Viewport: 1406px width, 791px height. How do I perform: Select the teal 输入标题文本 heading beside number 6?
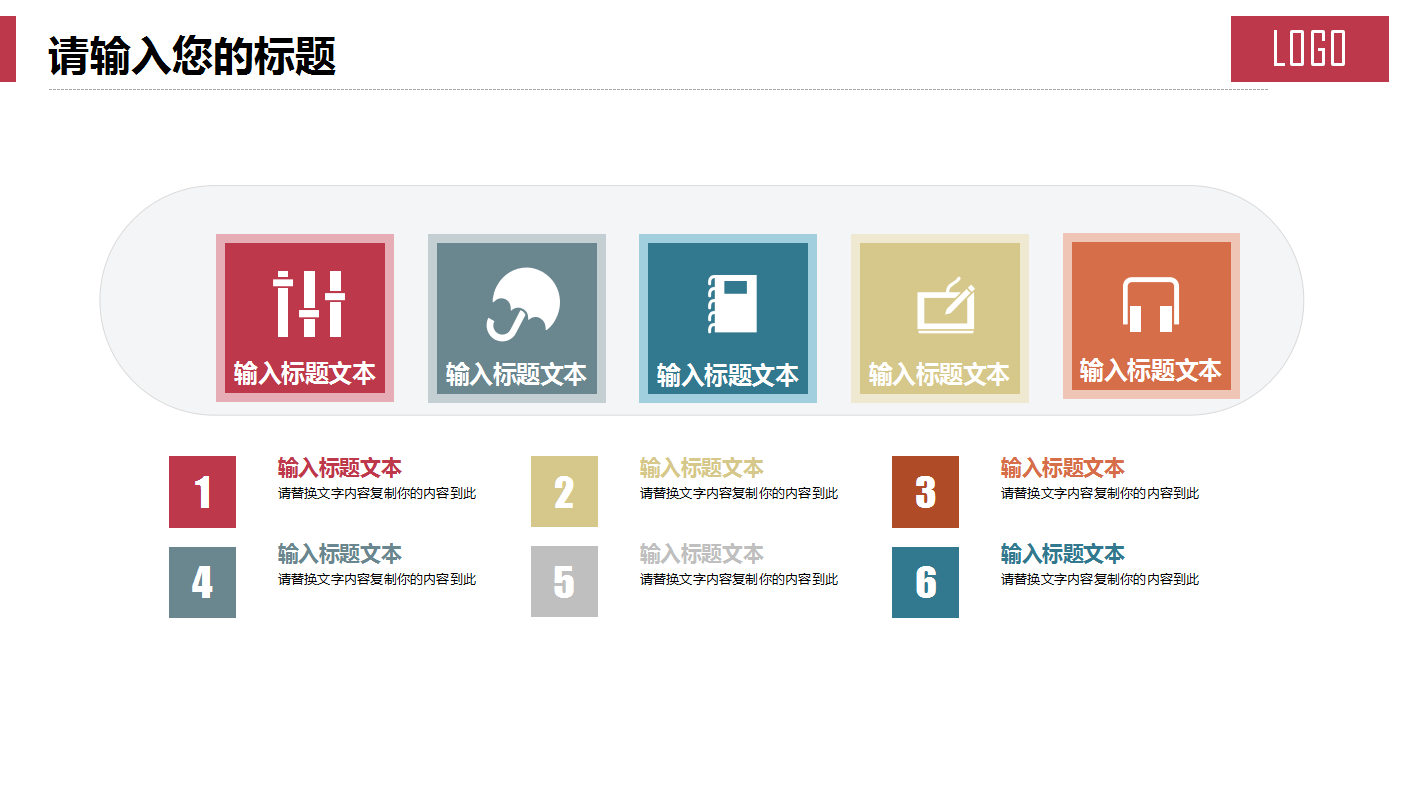(x=1062, y=554)
